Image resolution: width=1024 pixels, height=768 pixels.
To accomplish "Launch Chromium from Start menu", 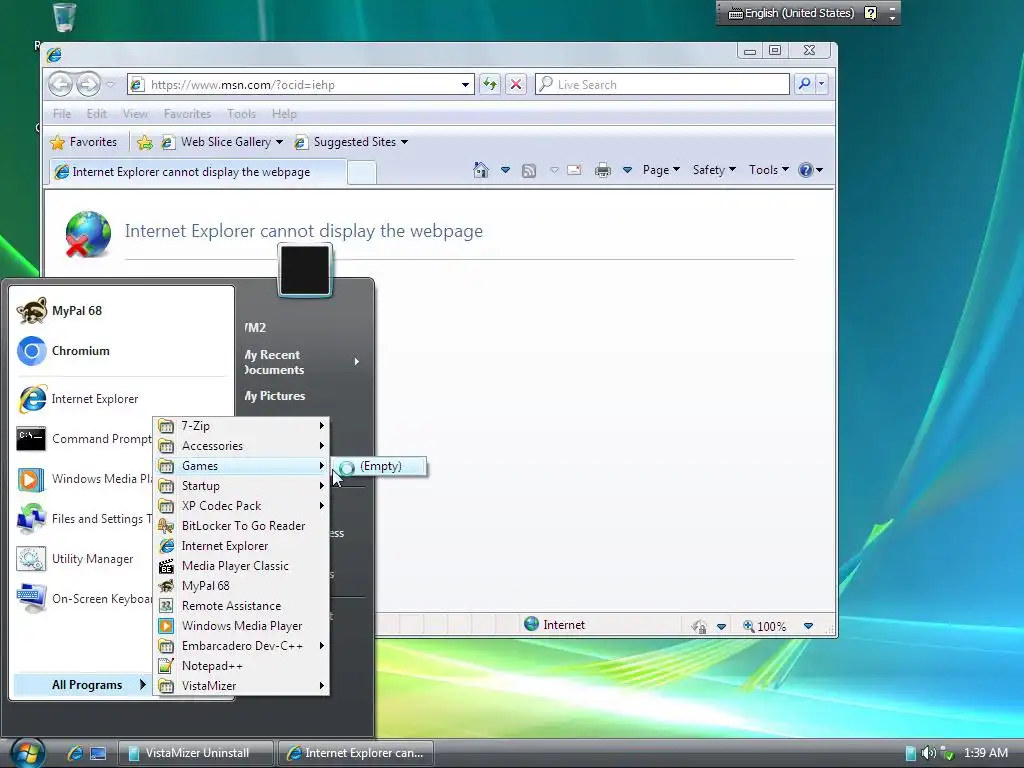I will [x=122, y=351].
